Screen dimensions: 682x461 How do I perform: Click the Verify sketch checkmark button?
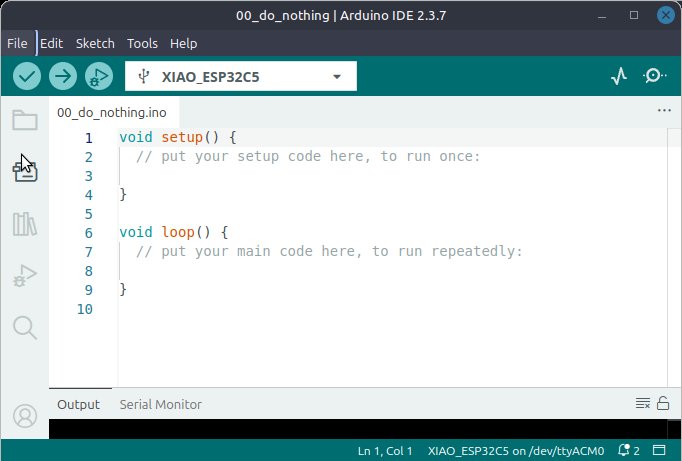27,77
